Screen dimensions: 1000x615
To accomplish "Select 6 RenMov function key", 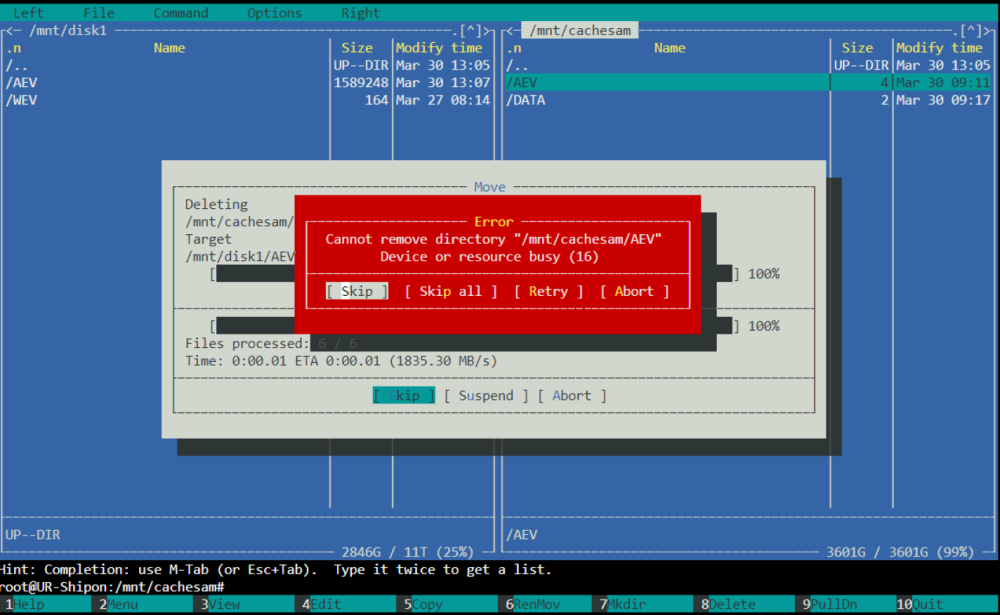I will 549,604.
